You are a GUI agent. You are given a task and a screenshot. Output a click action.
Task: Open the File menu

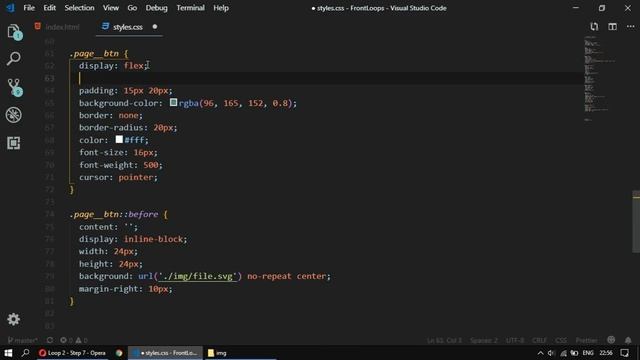tap(29, 8)
